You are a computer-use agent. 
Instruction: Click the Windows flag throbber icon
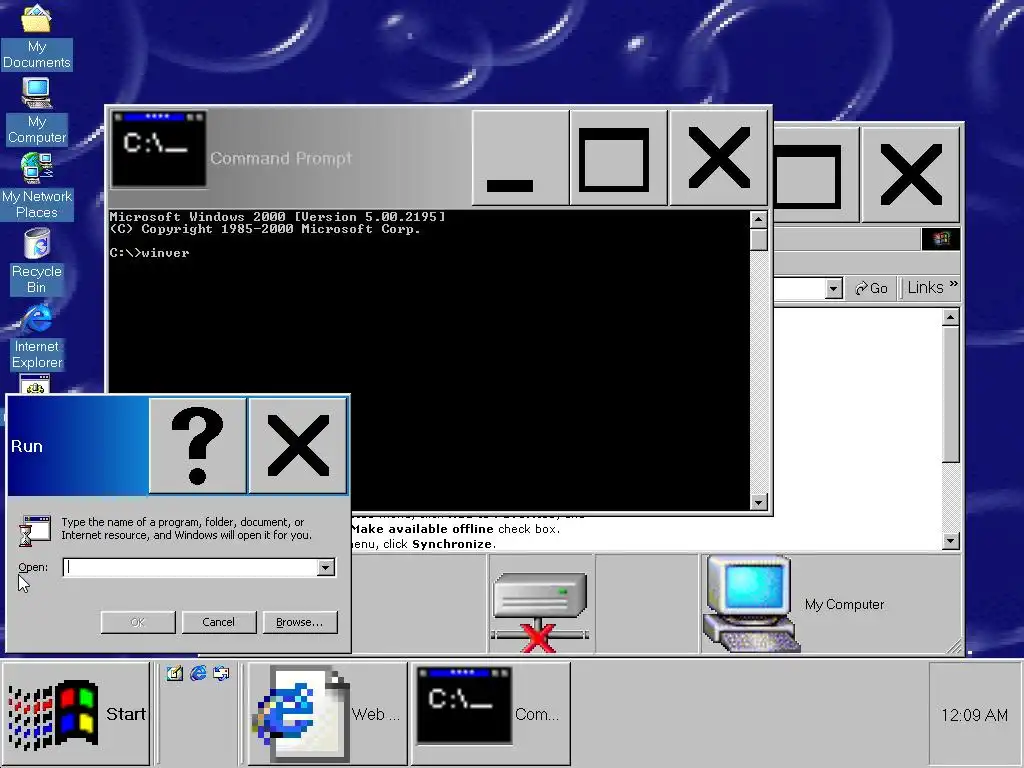(940, 239)
